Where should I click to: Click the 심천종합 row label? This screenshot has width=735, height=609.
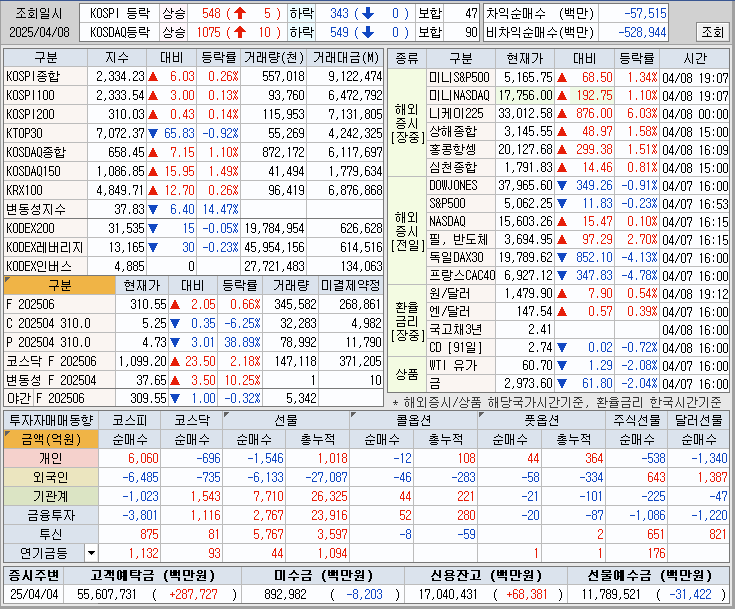pos(461,167)
